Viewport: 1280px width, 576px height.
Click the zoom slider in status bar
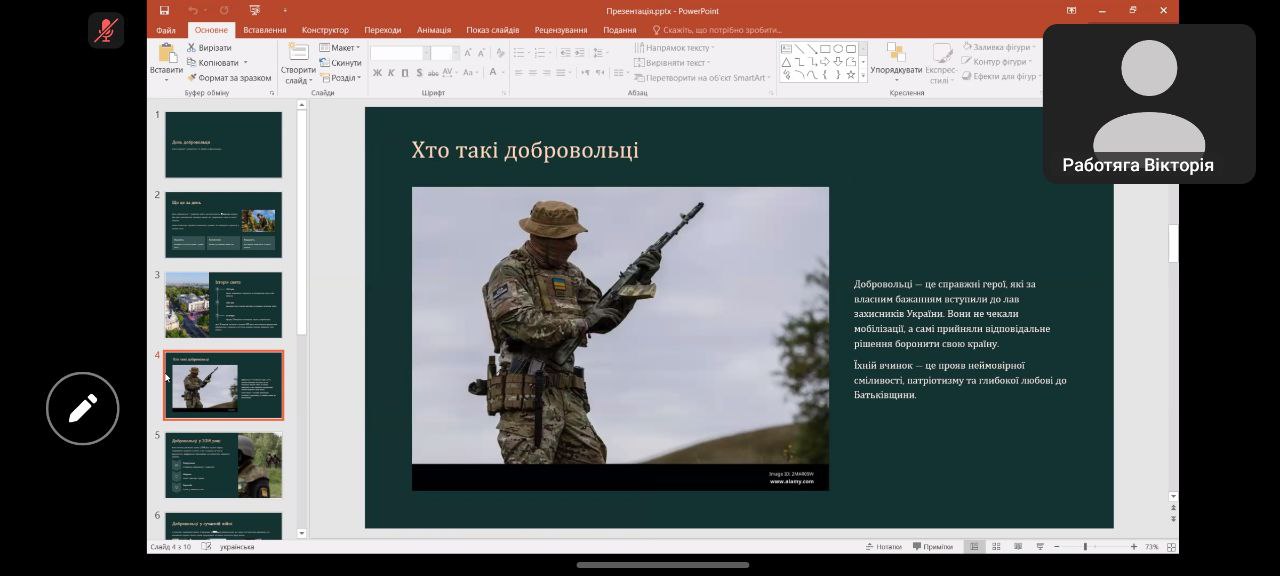(1085, 547)
